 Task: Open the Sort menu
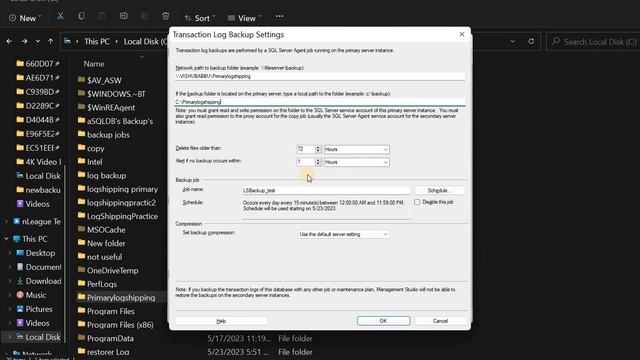(200, 18)
